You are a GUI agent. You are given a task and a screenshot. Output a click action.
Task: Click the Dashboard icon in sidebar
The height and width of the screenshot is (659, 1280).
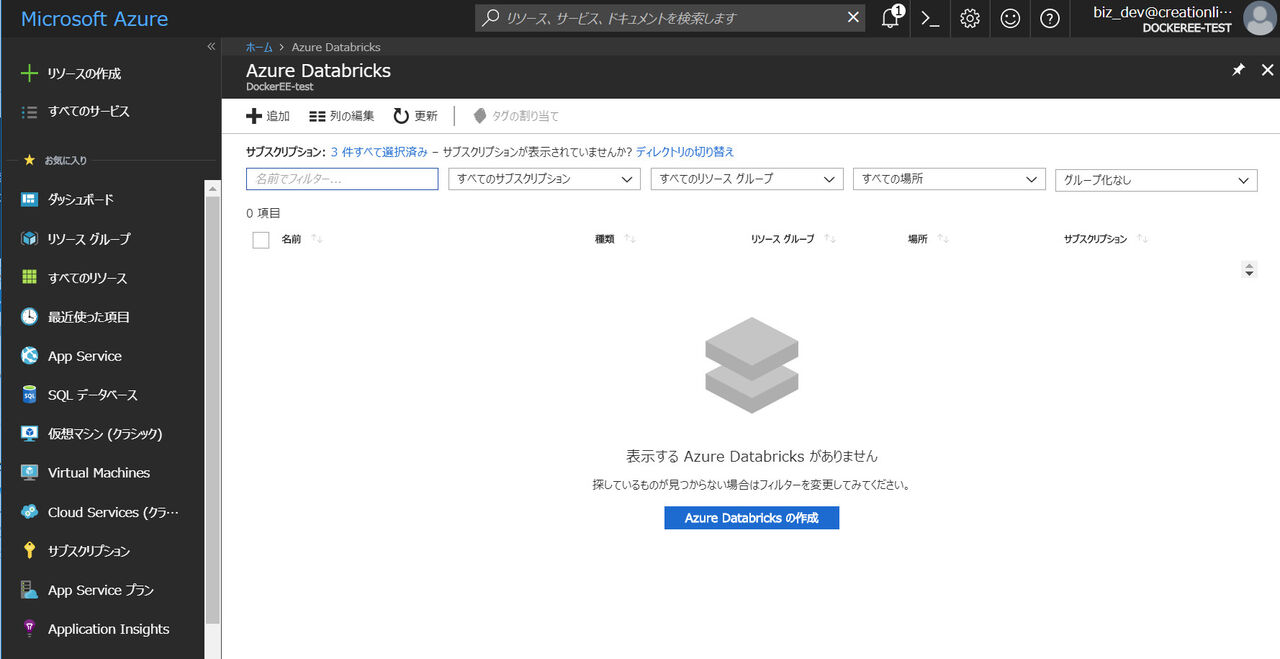tap(29, 200)
